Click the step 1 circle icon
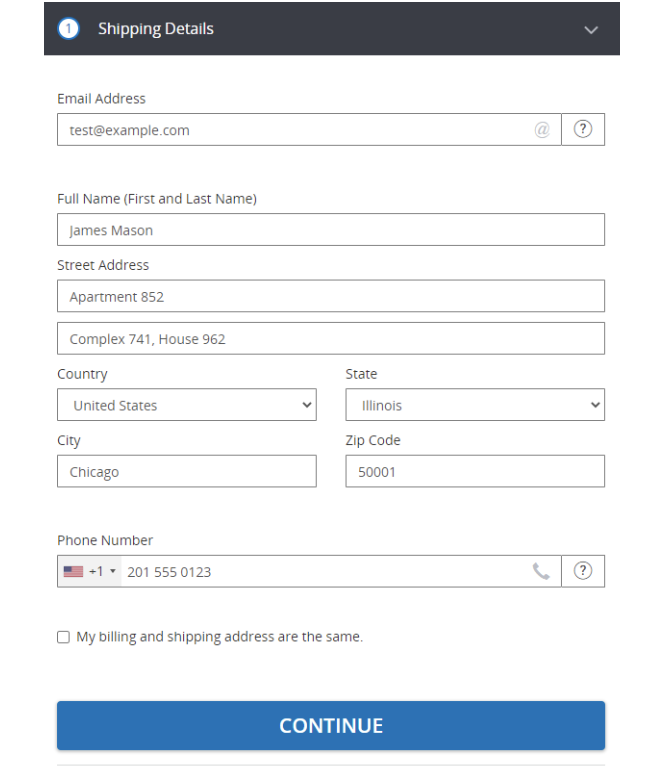Image resolution: width=660 pixels, height=774 pixels. [69, 29]
